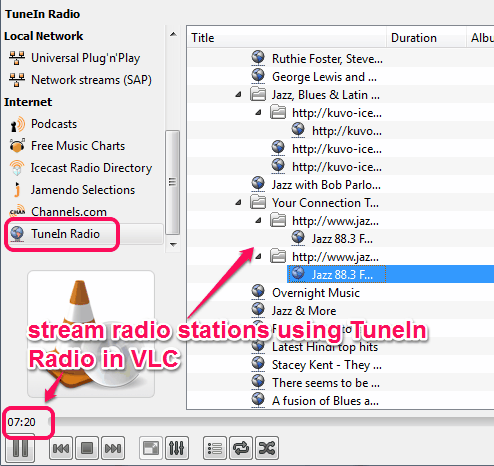Open the extended settings equalizer icon
494x466 pixels.
177,448
